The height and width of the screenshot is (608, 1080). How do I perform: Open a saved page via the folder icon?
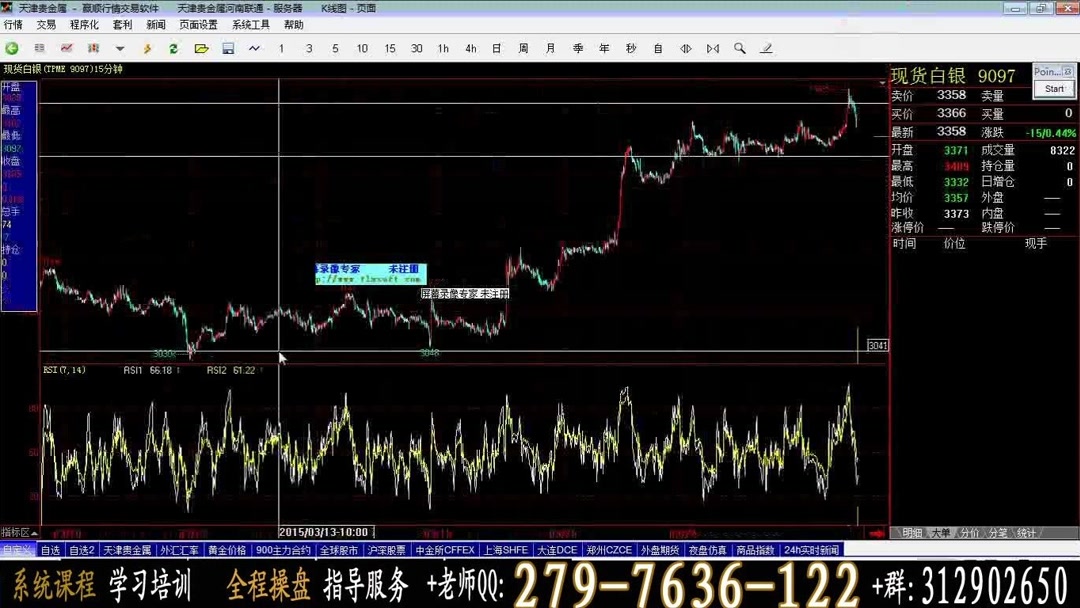[202, 47]
